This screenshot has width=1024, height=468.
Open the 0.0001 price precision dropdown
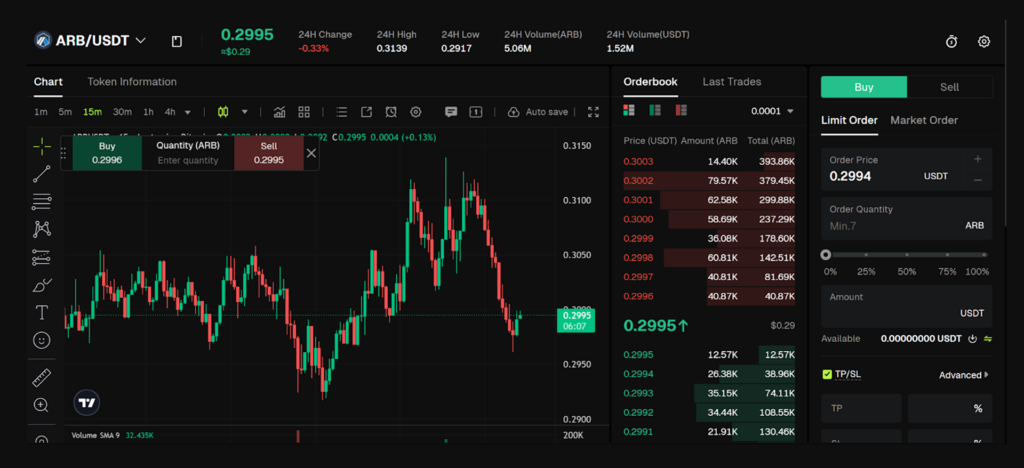pyautogui.click(x=772, y=111)
